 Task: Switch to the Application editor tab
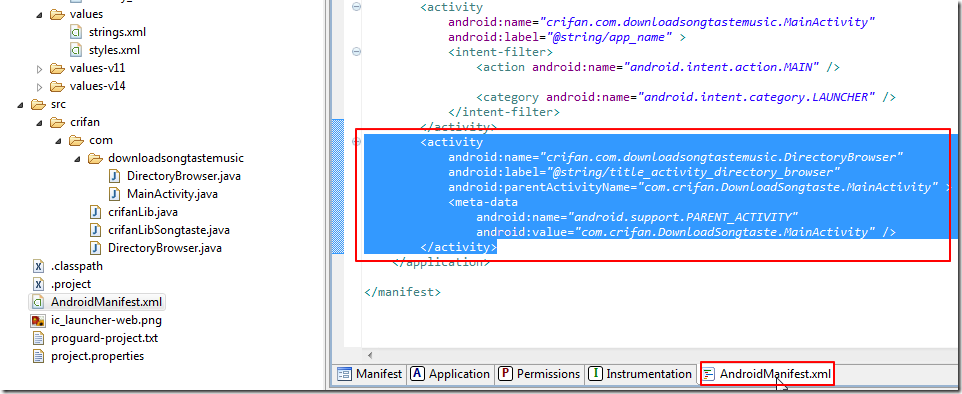click(450, 374)
